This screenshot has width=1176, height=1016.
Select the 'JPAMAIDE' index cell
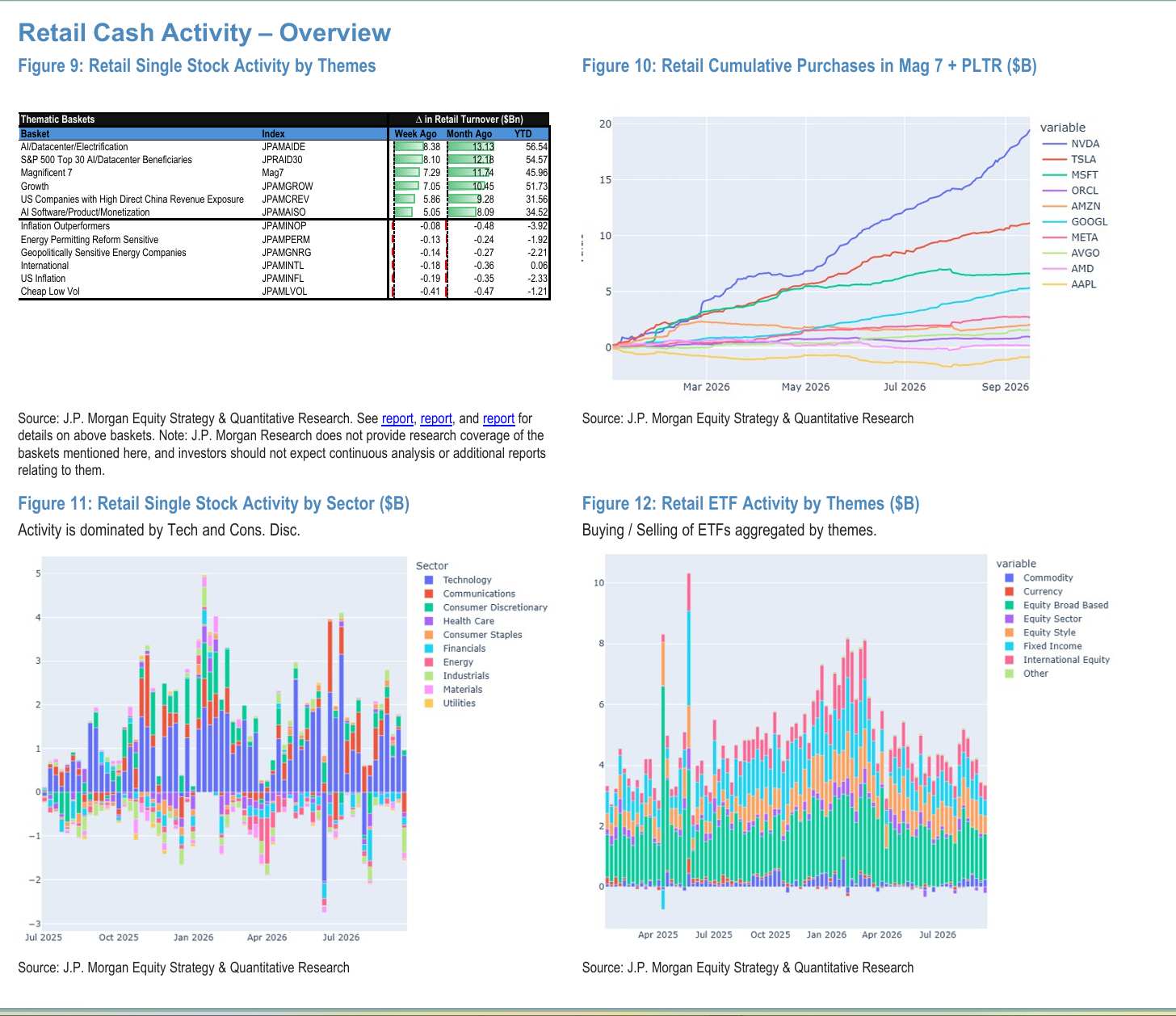pos(283,147)
